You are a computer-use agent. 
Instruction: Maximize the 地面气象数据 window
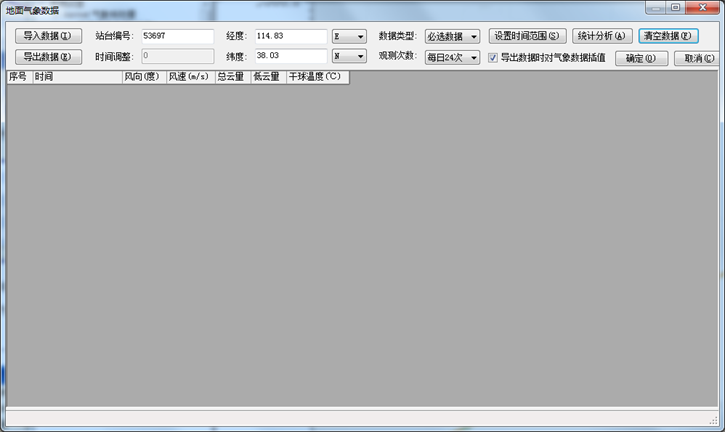click(677, 8)
